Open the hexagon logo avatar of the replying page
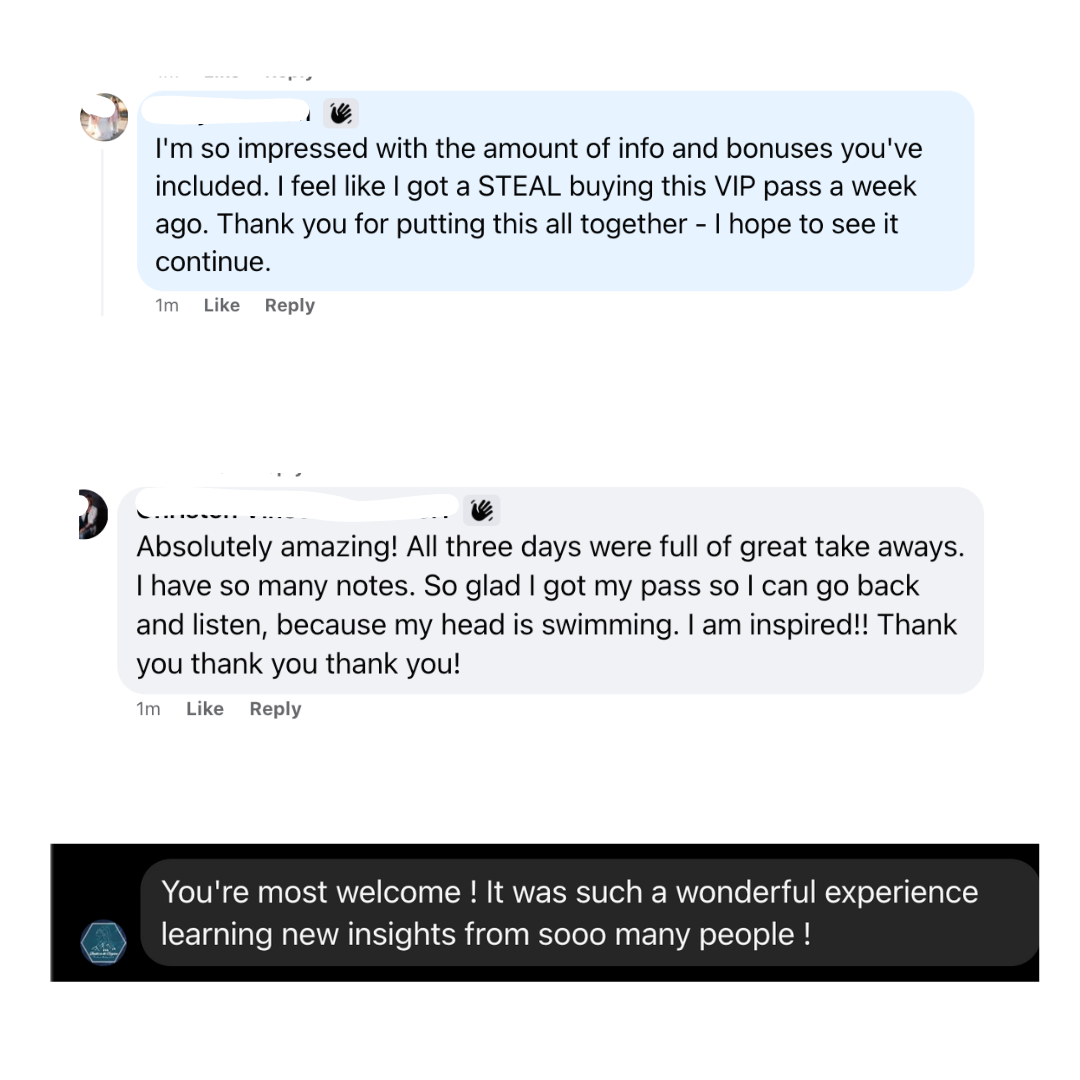This screenshot has height=1080, width=1080. [x=103, y=942]
